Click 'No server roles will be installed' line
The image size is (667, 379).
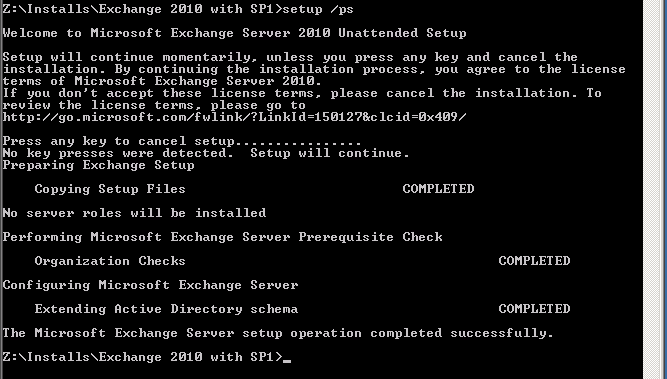tap(134, 213)
